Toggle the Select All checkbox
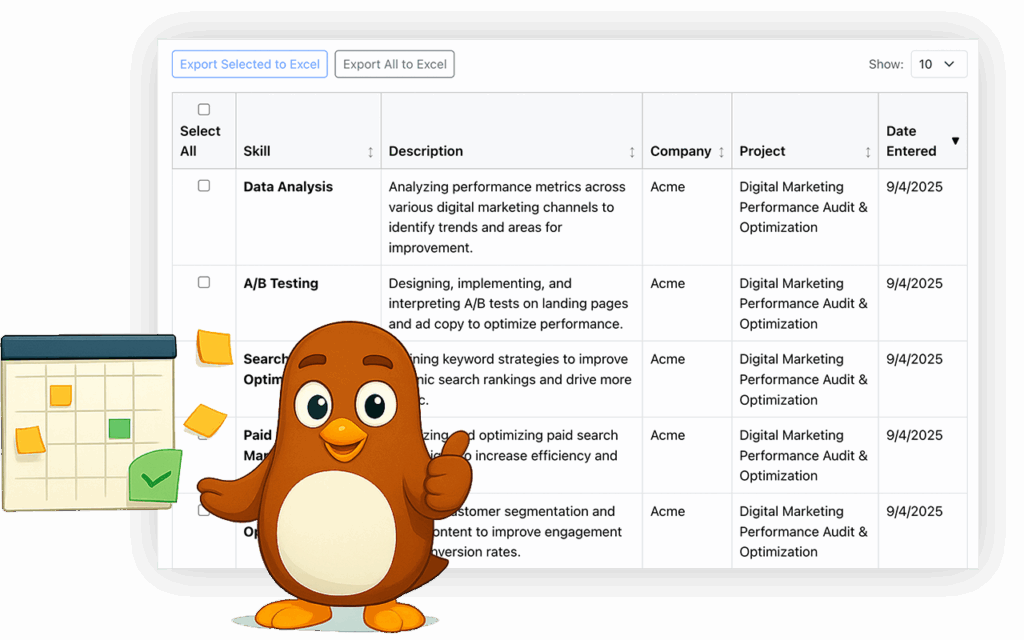Image resolution: width=1024 pixels, height=640 pixels. click(204, 109)
